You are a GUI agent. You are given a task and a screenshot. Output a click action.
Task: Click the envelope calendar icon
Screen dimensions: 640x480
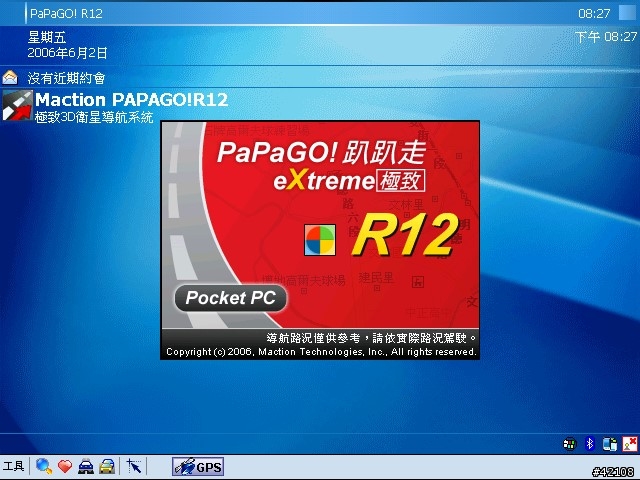point(10,77)
